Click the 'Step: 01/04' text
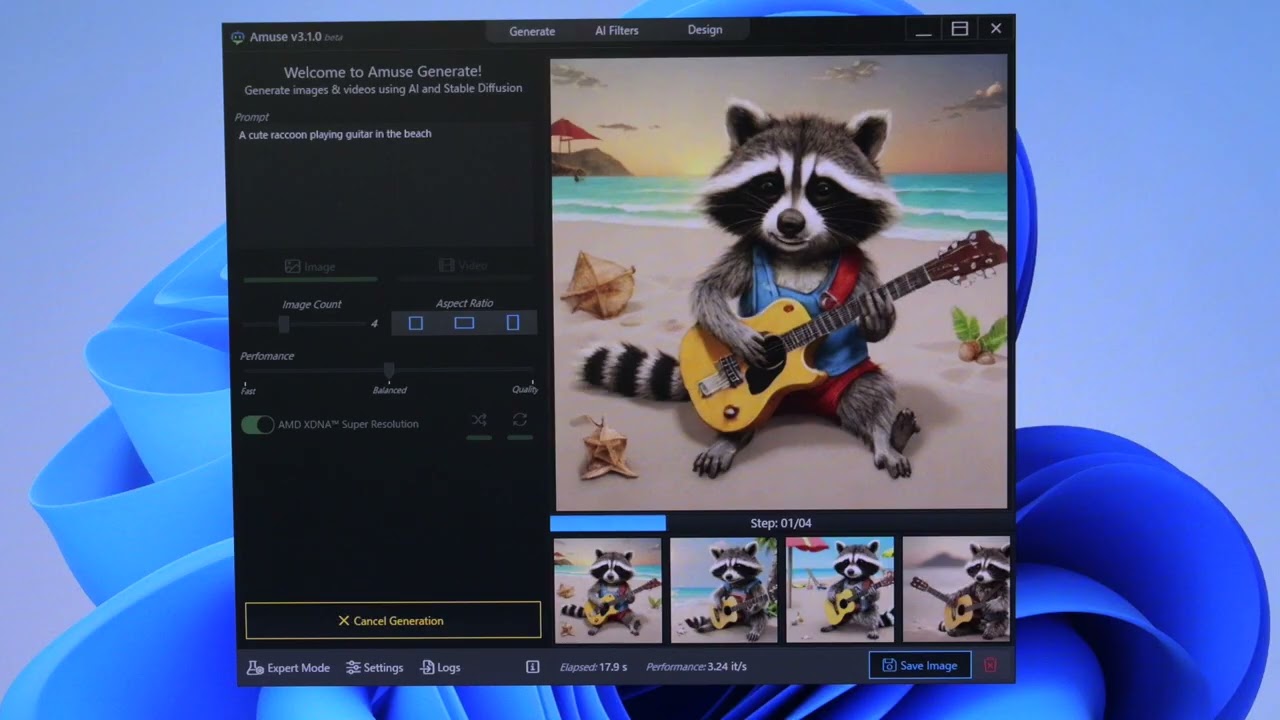 click(781, 523)
